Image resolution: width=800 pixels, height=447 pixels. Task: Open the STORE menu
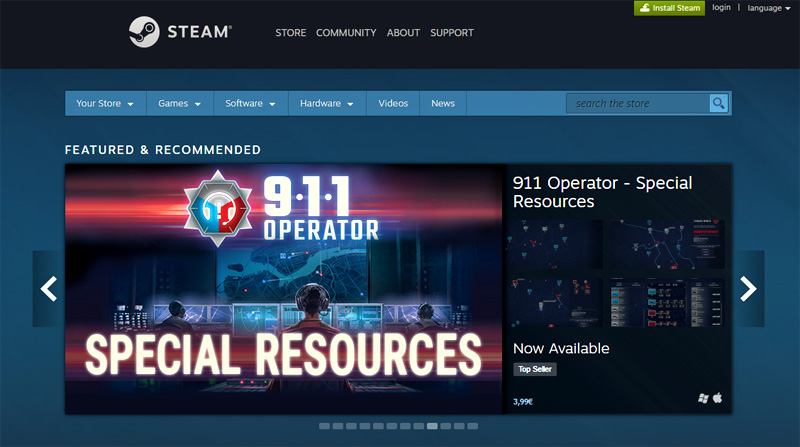291,33
